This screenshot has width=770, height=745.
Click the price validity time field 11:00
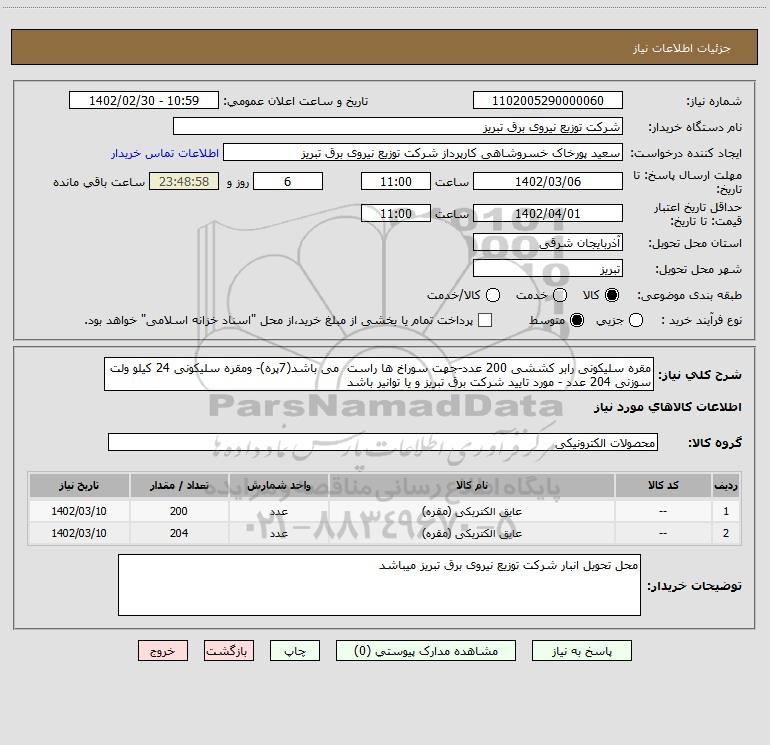point(396,213)
